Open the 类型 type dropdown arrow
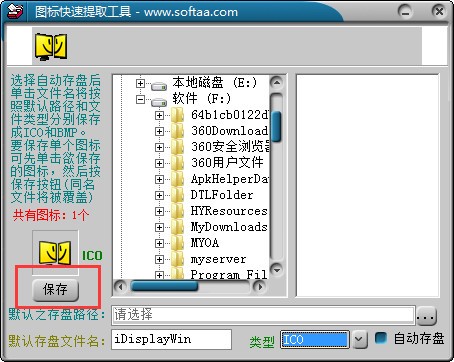The image size is (454, 362). click(x=360, y=340)
